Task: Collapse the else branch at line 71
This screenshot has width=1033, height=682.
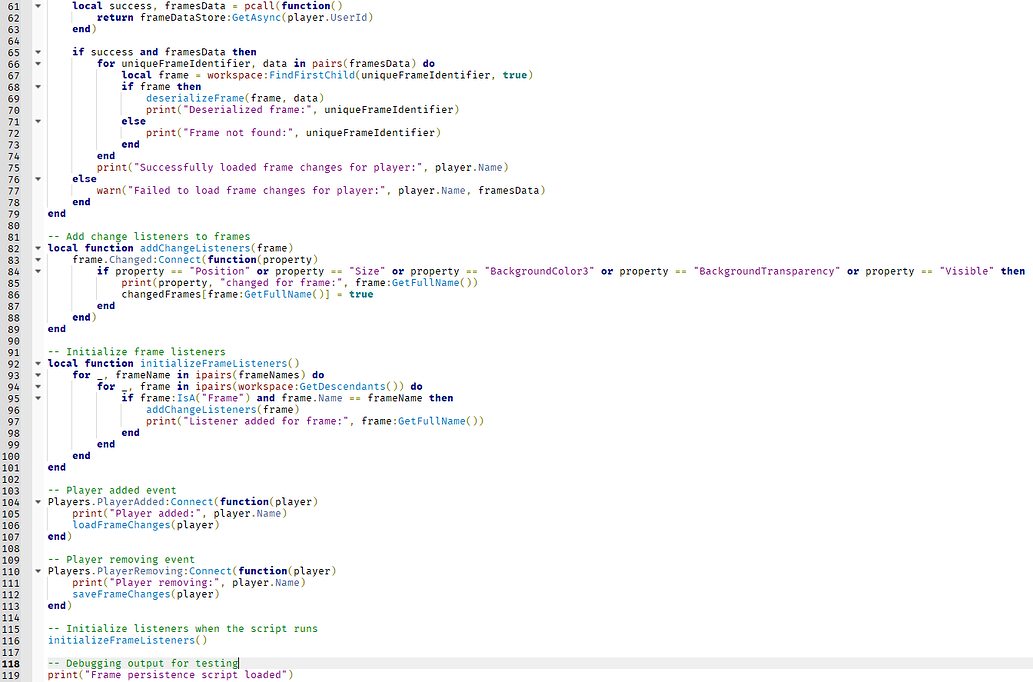Action: pos(36,120)
